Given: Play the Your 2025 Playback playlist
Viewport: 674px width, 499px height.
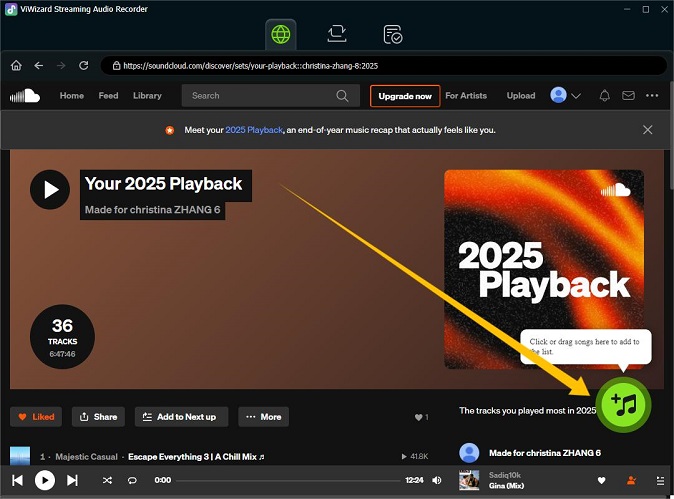Looking at the screenshot, I should pos(50,190).
